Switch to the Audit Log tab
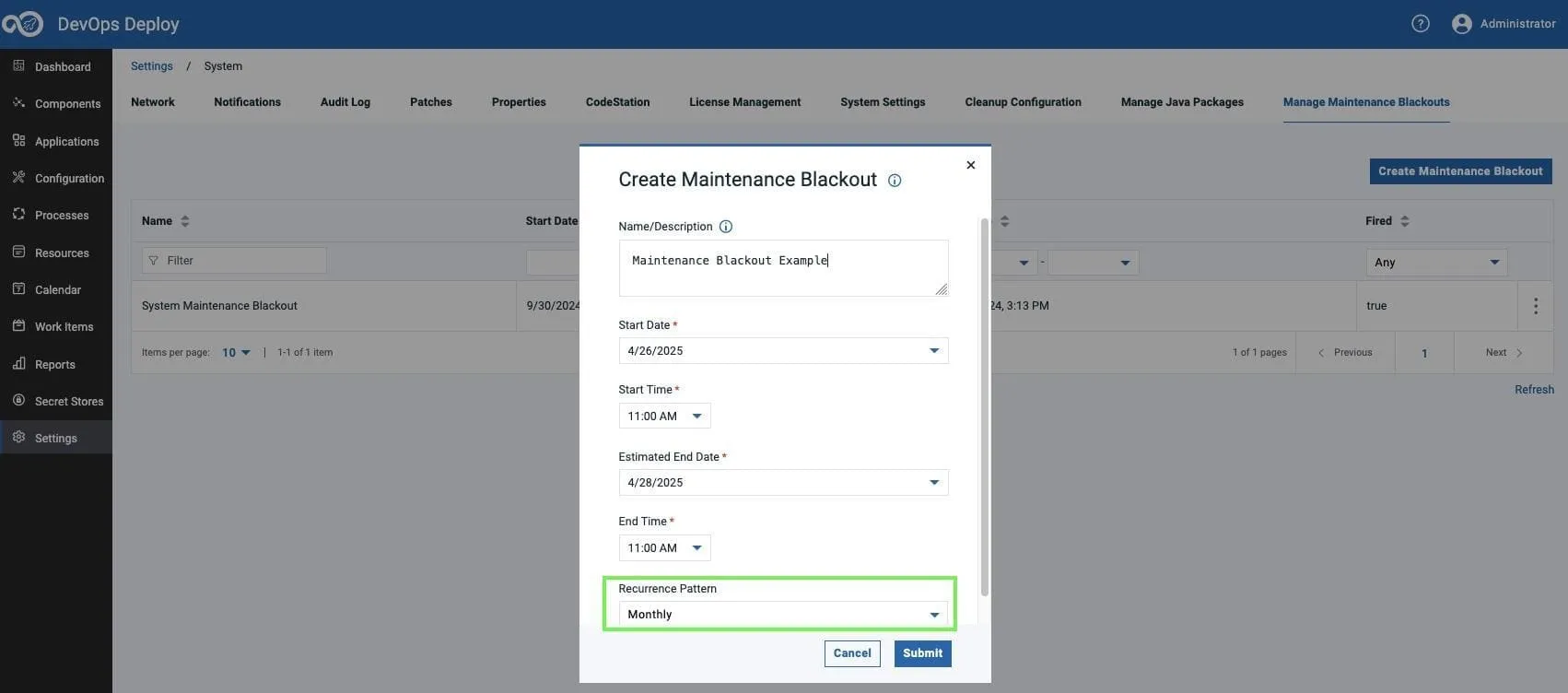Viewport: 1568px width, 693px height. pos(345,102)
